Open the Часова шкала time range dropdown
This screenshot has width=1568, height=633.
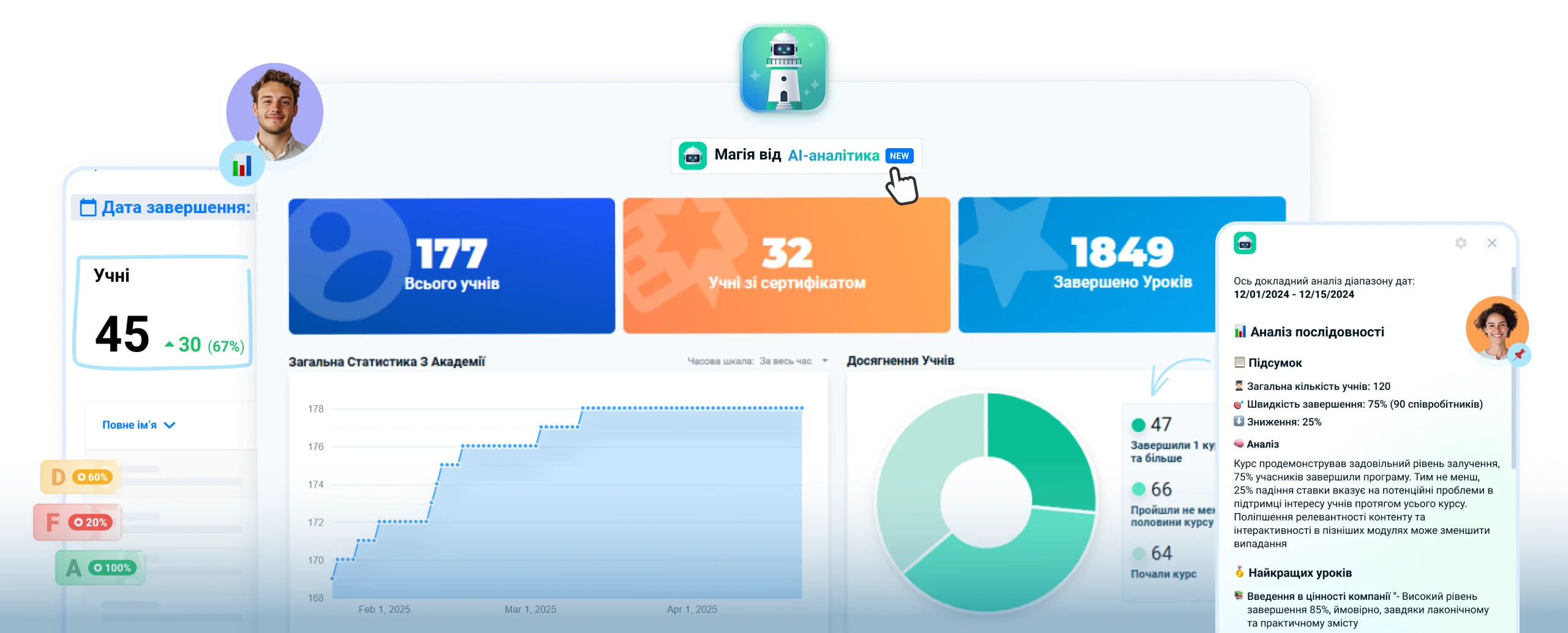(x=824, y=361)
